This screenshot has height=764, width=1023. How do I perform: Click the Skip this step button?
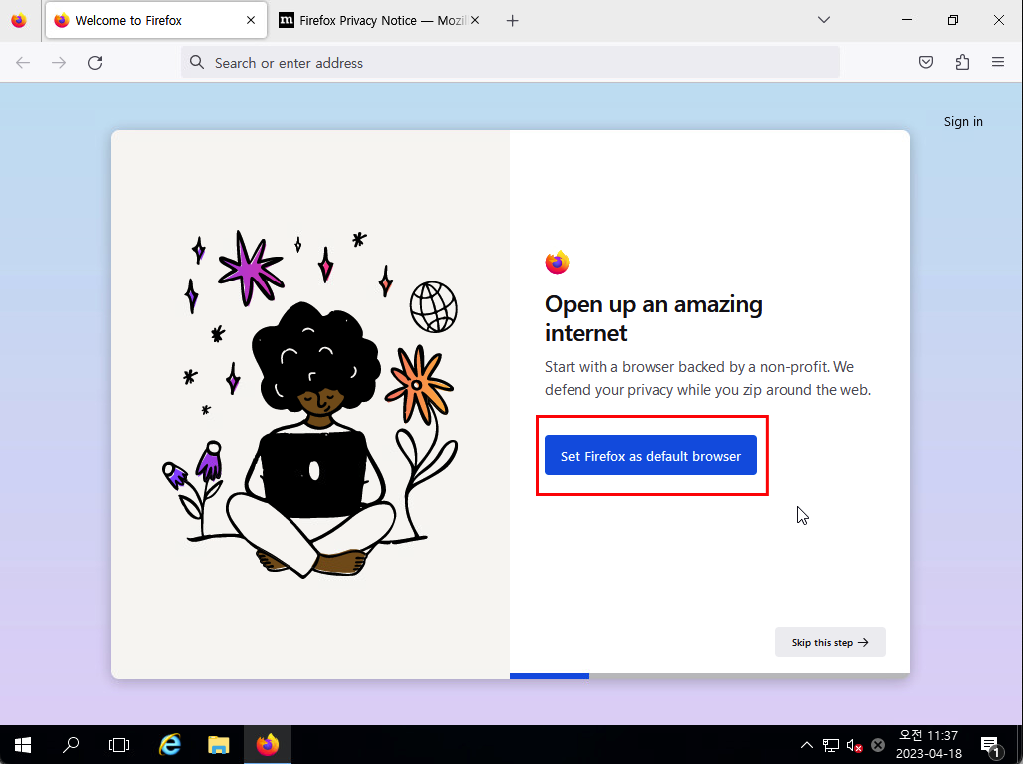(x=830, y=642)
